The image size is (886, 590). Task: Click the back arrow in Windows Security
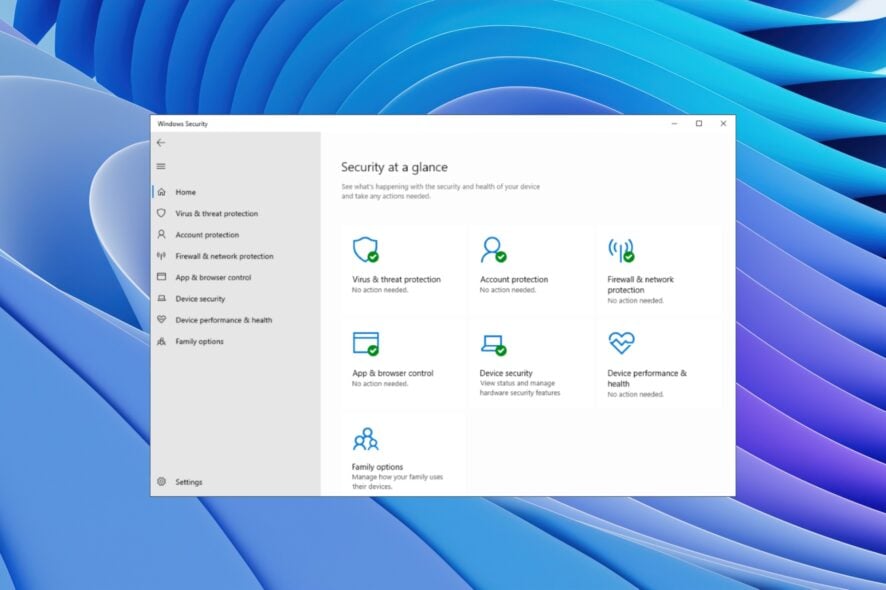click(161, 142)
